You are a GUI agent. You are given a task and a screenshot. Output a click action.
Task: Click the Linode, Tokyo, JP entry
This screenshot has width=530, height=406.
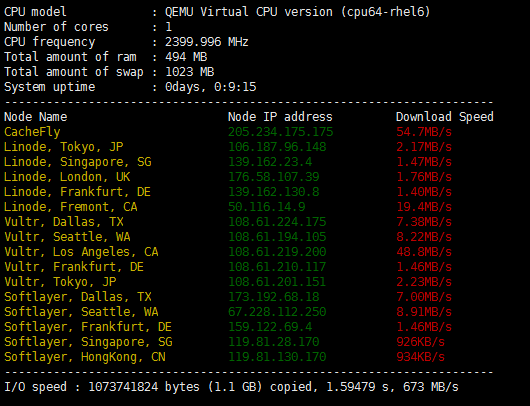tap(64, 147)
